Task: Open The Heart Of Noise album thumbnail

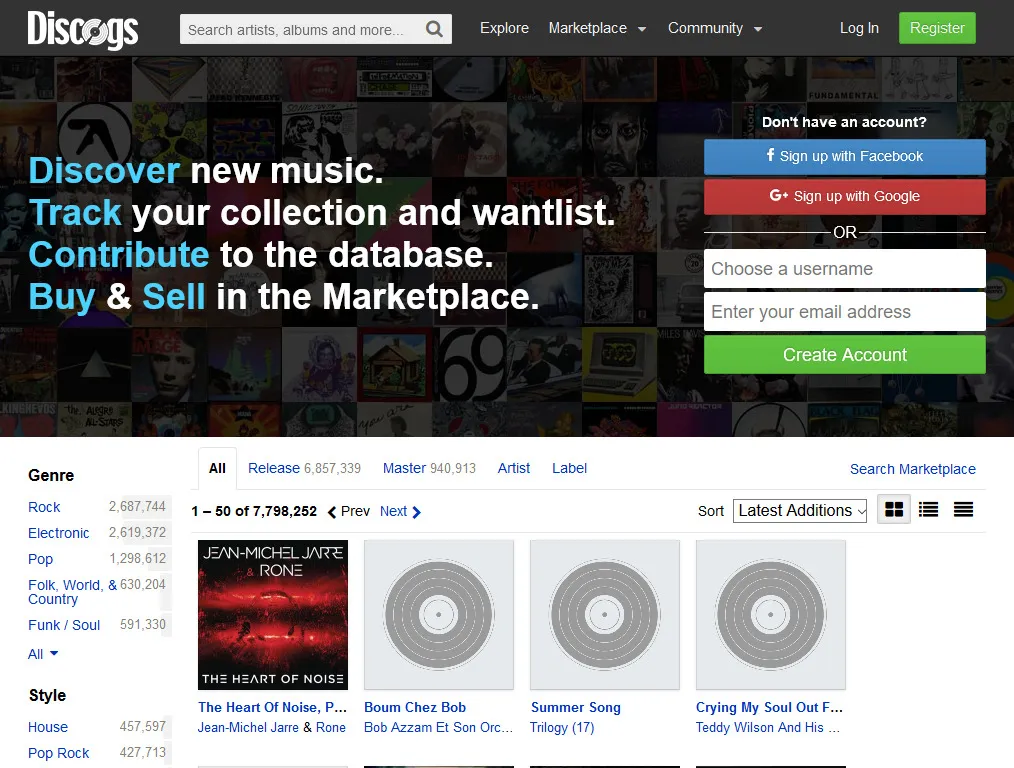Action: point(272,615)
